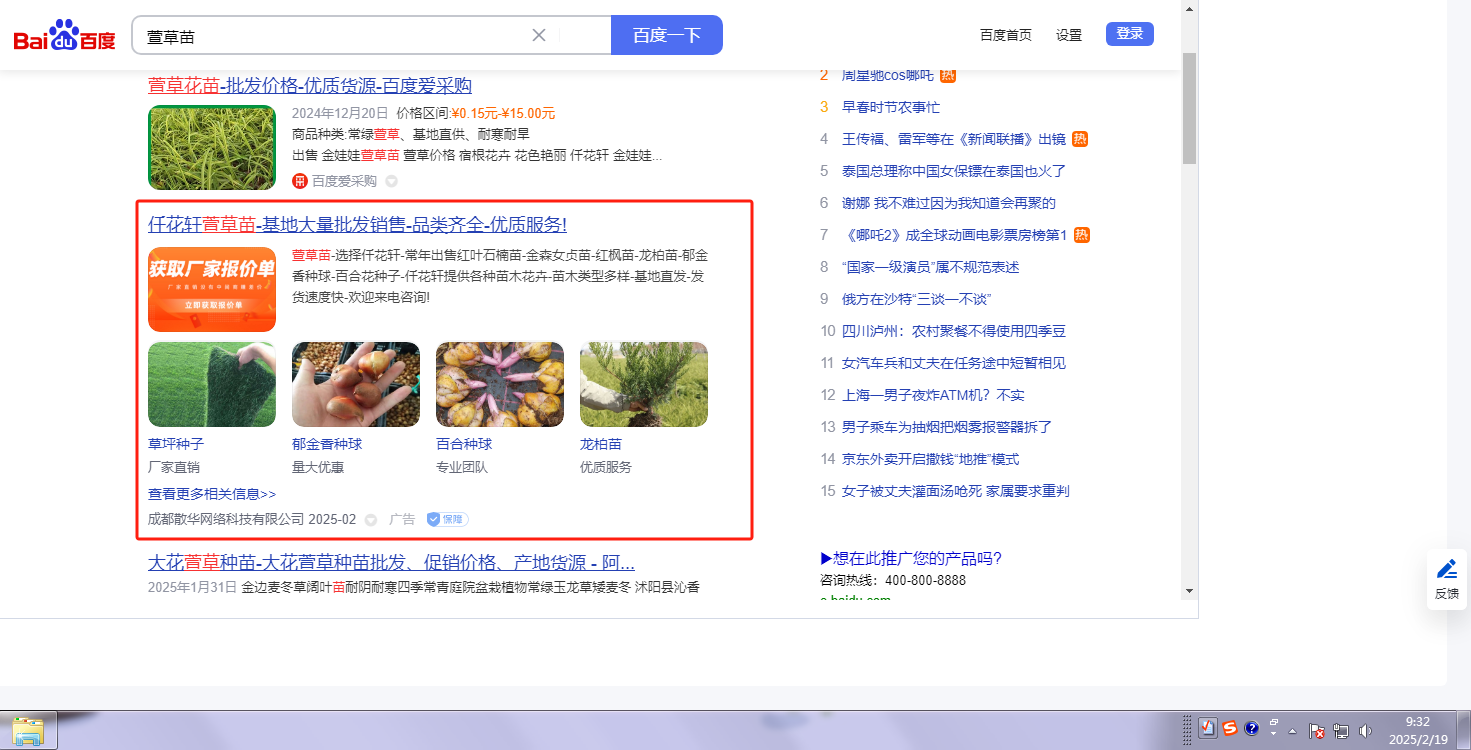
Task: Open Action Center flag tray icon
Action: (x=1317, y=731)
